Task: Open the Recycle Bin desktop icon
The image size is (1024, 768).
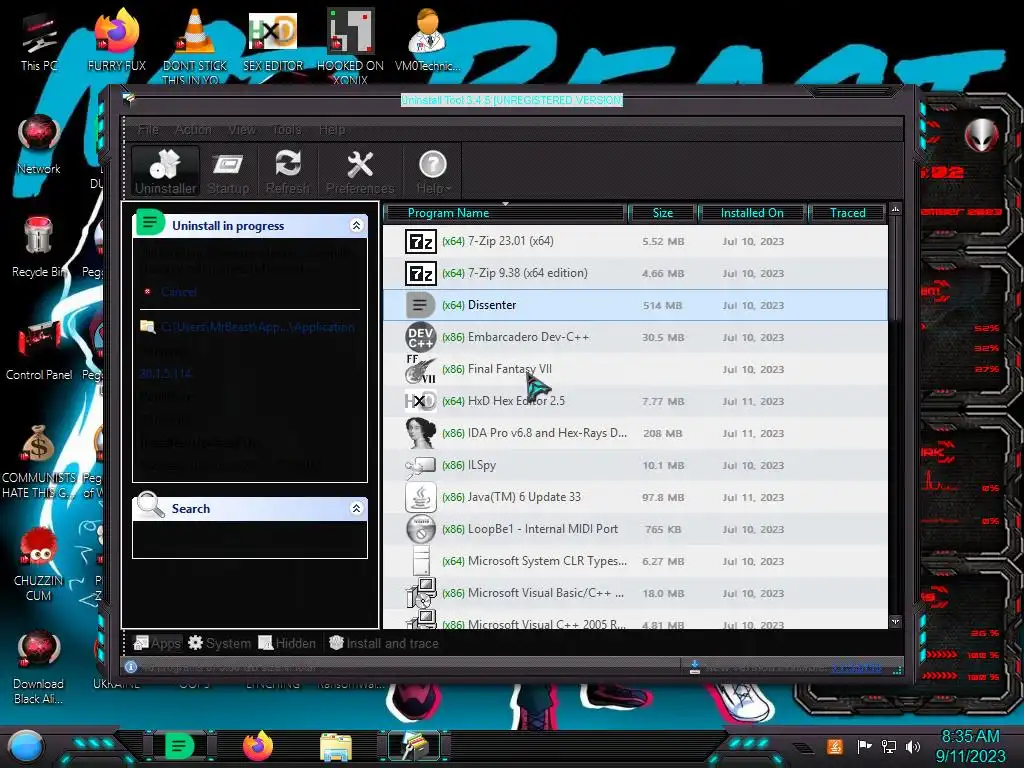Action: tap(39, 247)
